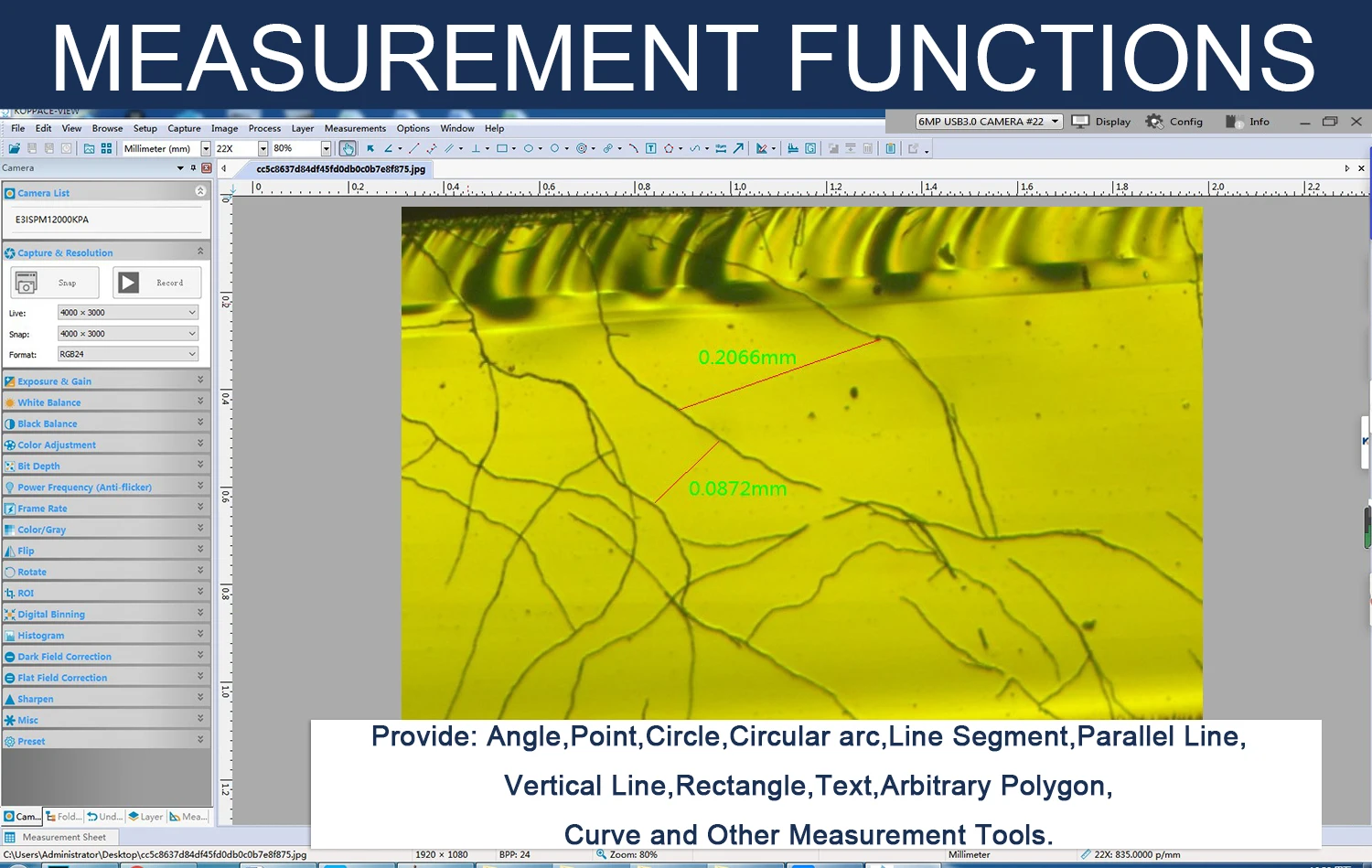This screenshot has width=1372, height=868.
Task: Switch to the Folders sidebar tab
Action: [63, 817]
